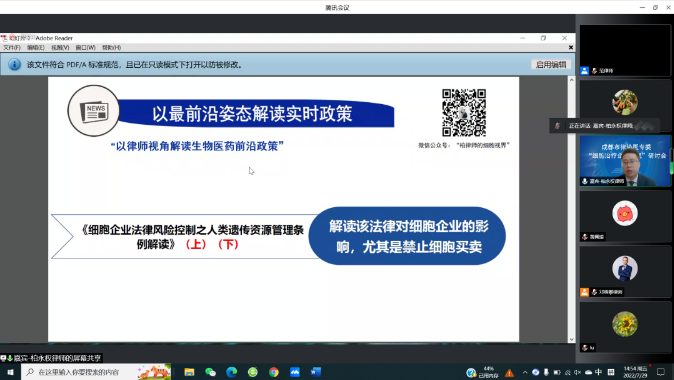Viewport: 674px width, 380px height.
Task: Open Tencent Meeting from the taskbar
Action: pos(295,372)
